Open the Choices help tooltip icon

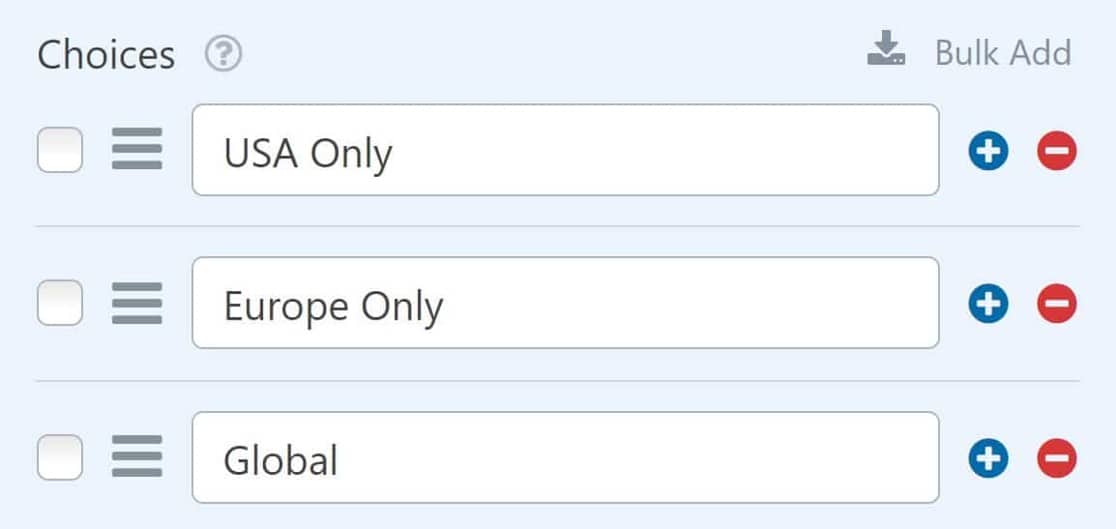[x=223, y=54]
